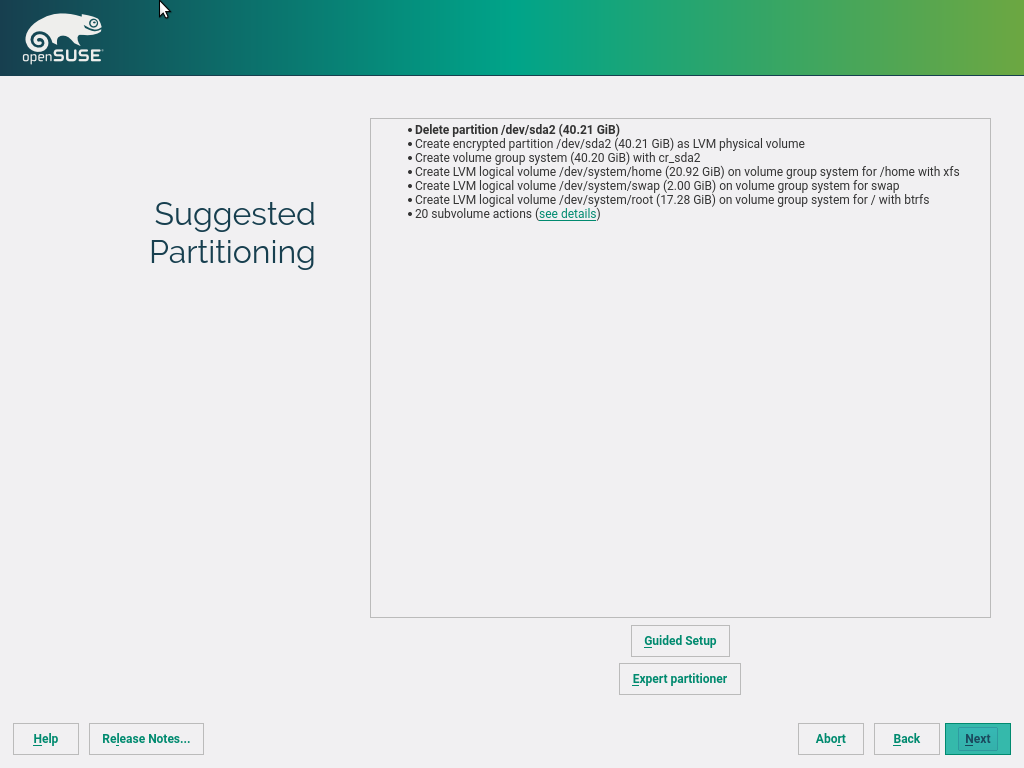Abort the installation
The width and height of the screenshot is (1024, 768).
click(x=830, y=739)
